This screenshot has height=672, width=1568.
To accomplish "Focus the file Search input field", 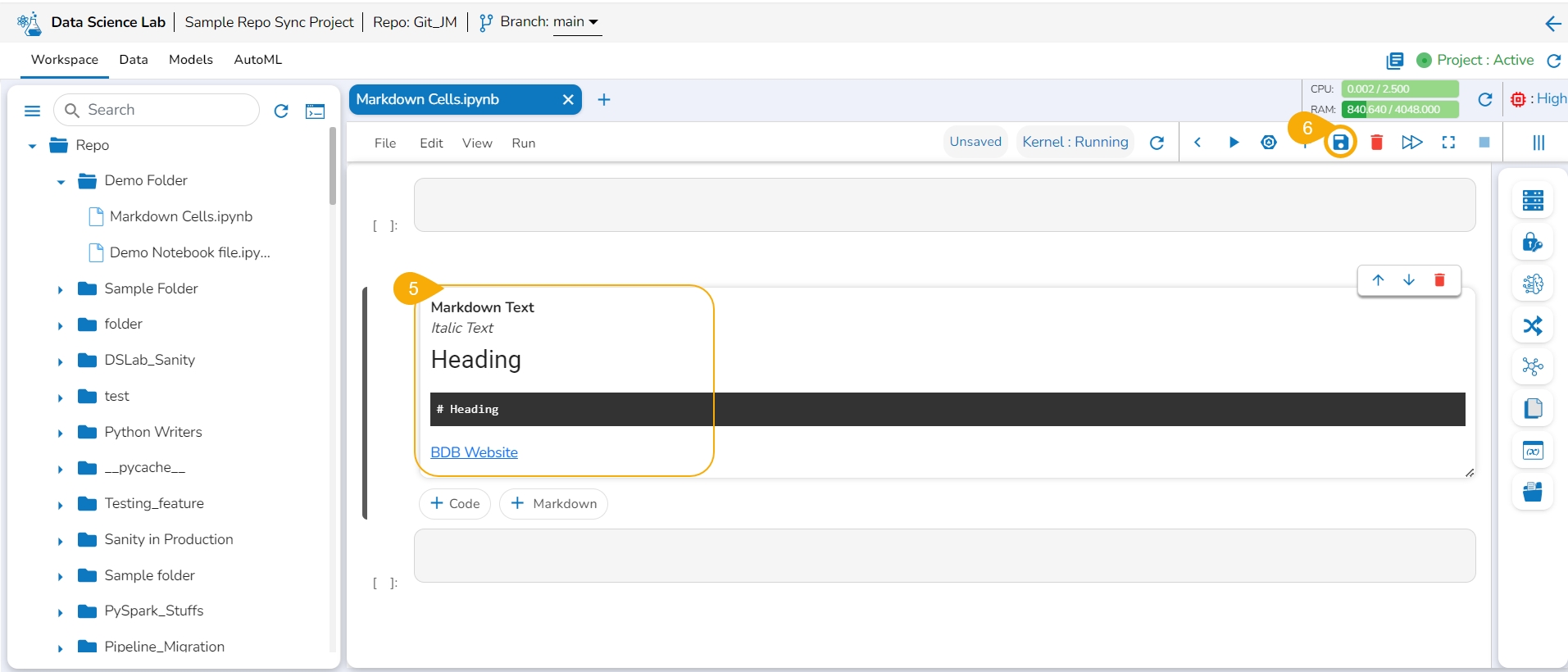I will click(x=157, y=110).
